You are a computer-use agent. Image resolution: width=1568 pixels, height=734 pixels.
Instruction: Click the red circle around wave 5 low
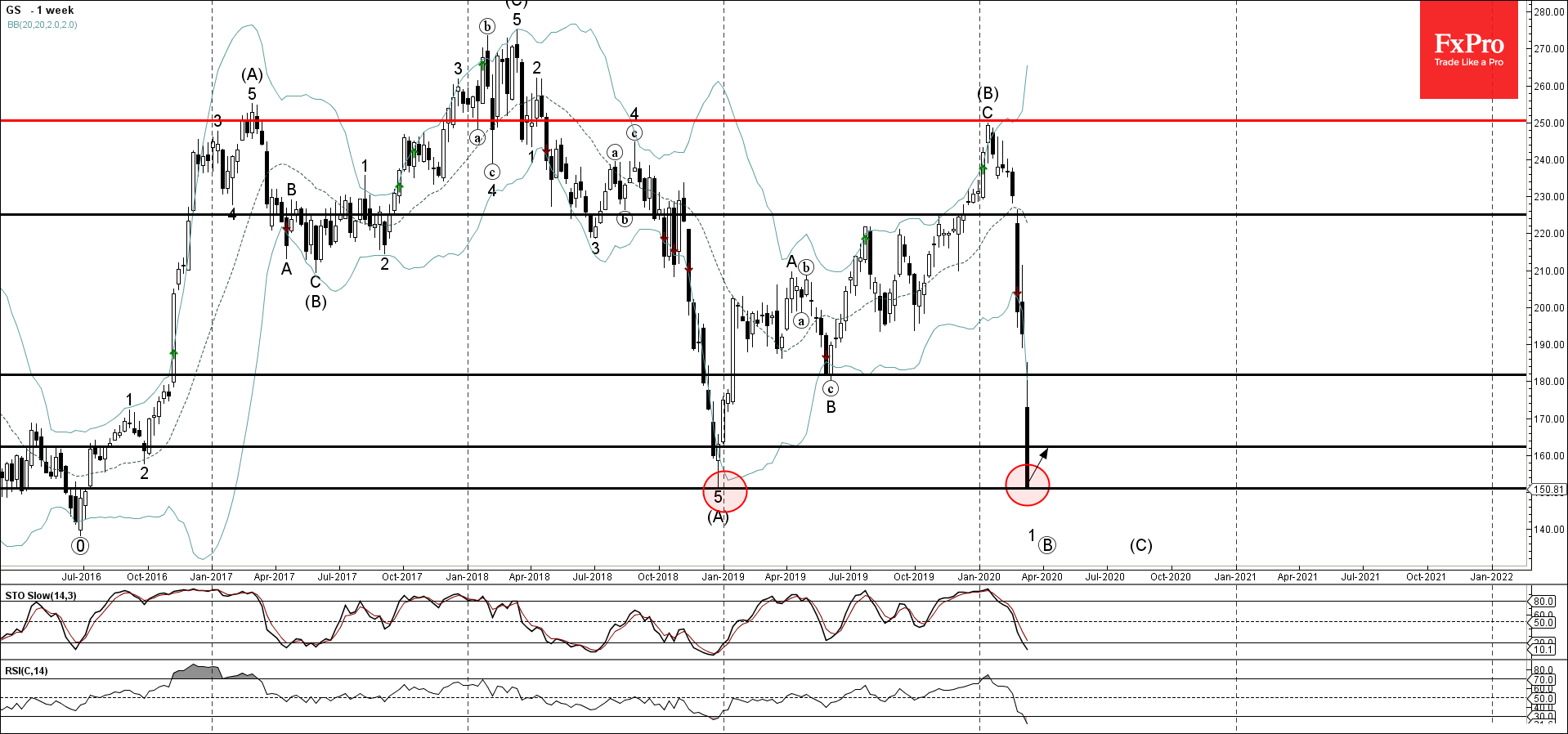click(x=725, y=491)
